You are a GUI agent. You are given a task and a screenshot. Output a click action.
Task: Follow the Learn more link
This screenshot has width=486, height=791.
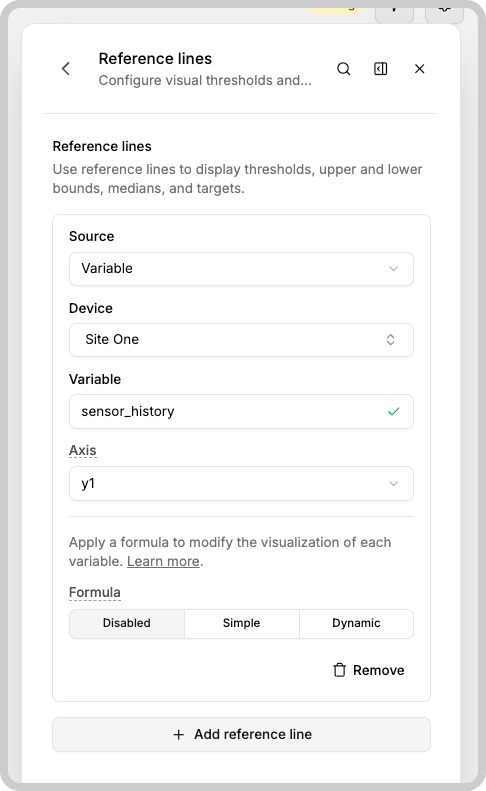point(164,561)
